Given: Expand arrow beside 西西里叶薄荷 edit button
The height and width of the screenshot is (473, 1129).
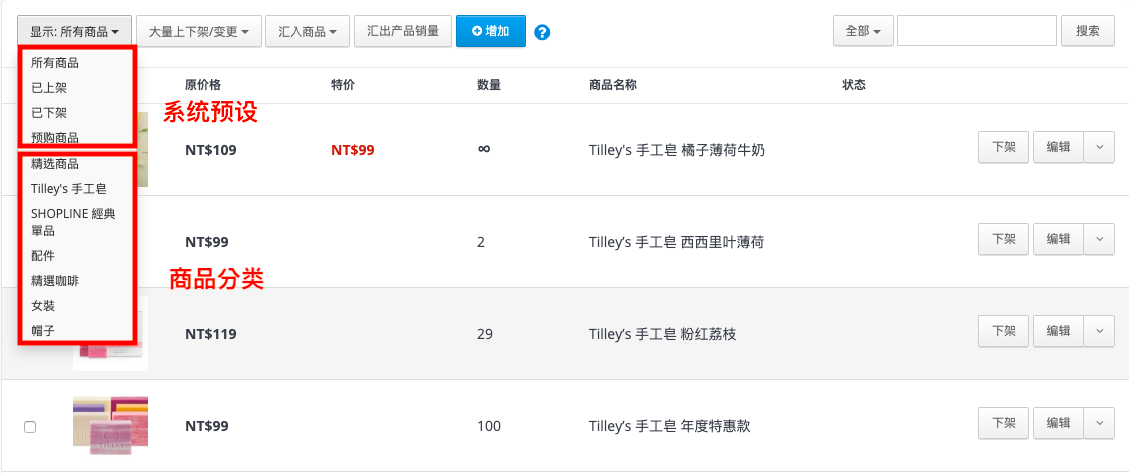Looking at the screenshot, I should pyautogui.click(x=1099, y=239).
